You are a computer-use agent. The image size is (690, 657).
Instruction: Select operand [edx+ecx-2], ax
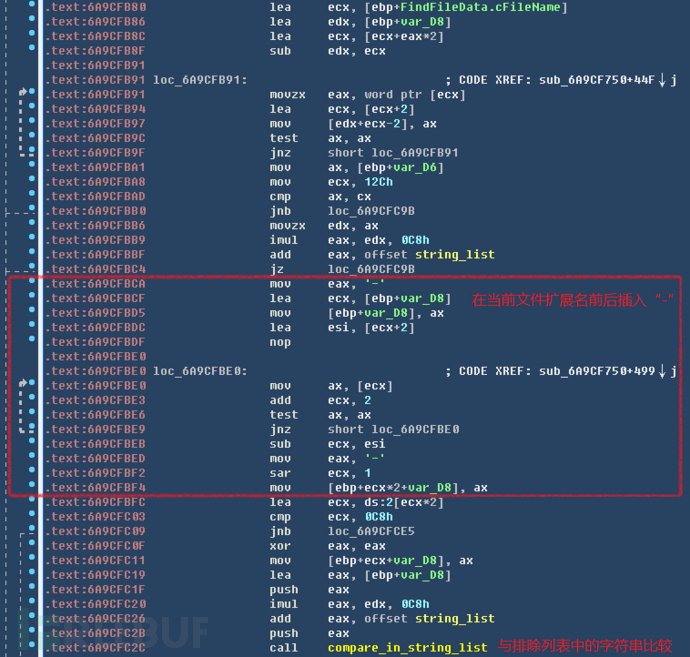tap(382, 124)
